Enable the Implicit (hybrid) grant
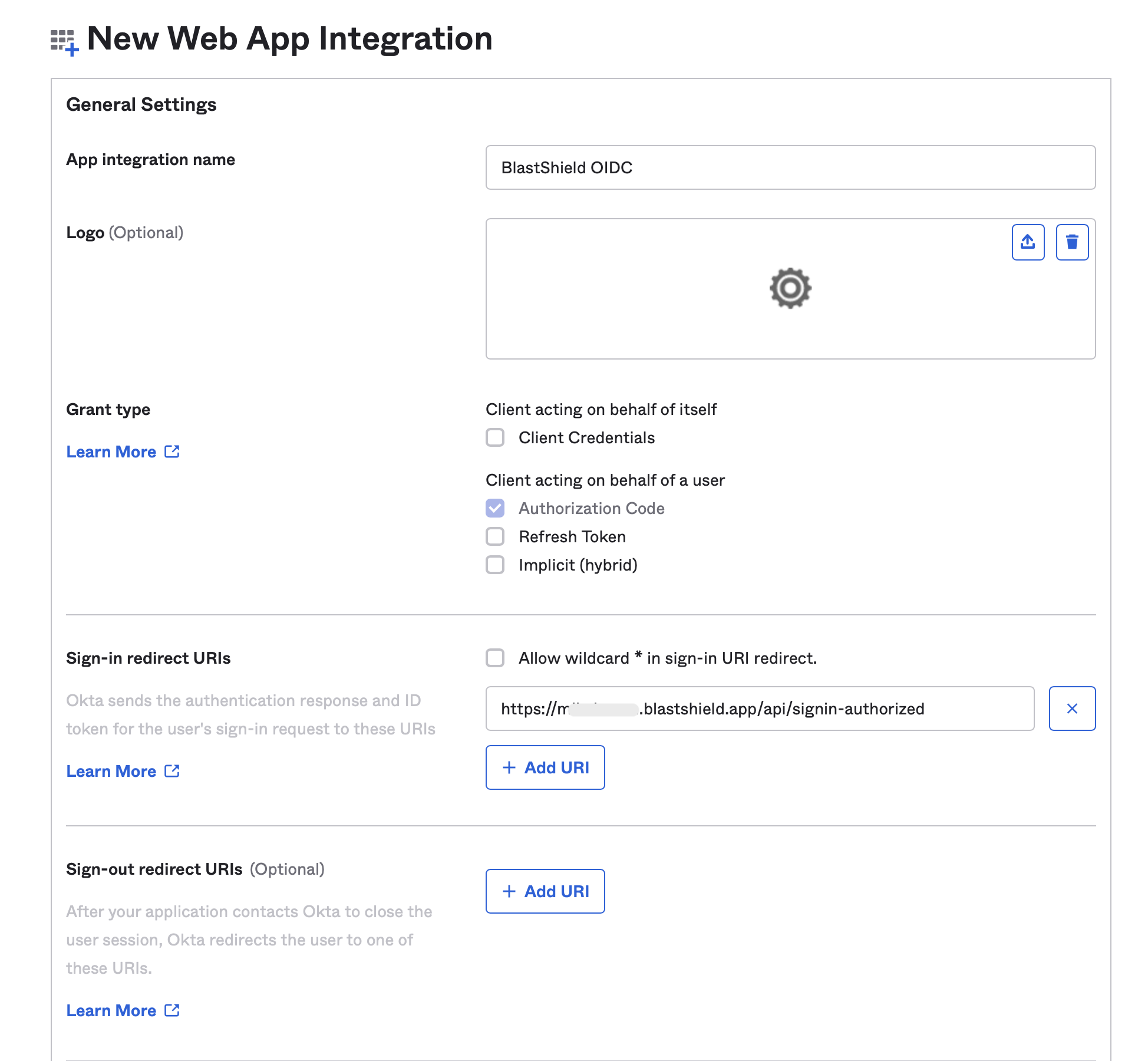The height and width of the screenshot is (1061, 1148). (x=495, y=565)
